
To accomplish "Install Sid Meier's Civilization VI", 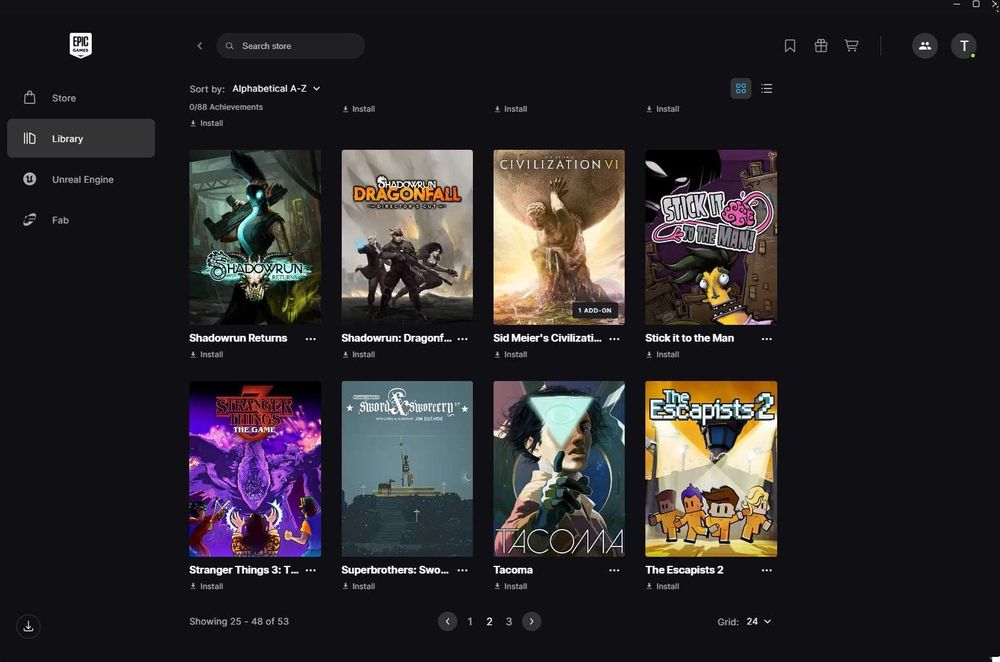I will (x=510, y=355).
